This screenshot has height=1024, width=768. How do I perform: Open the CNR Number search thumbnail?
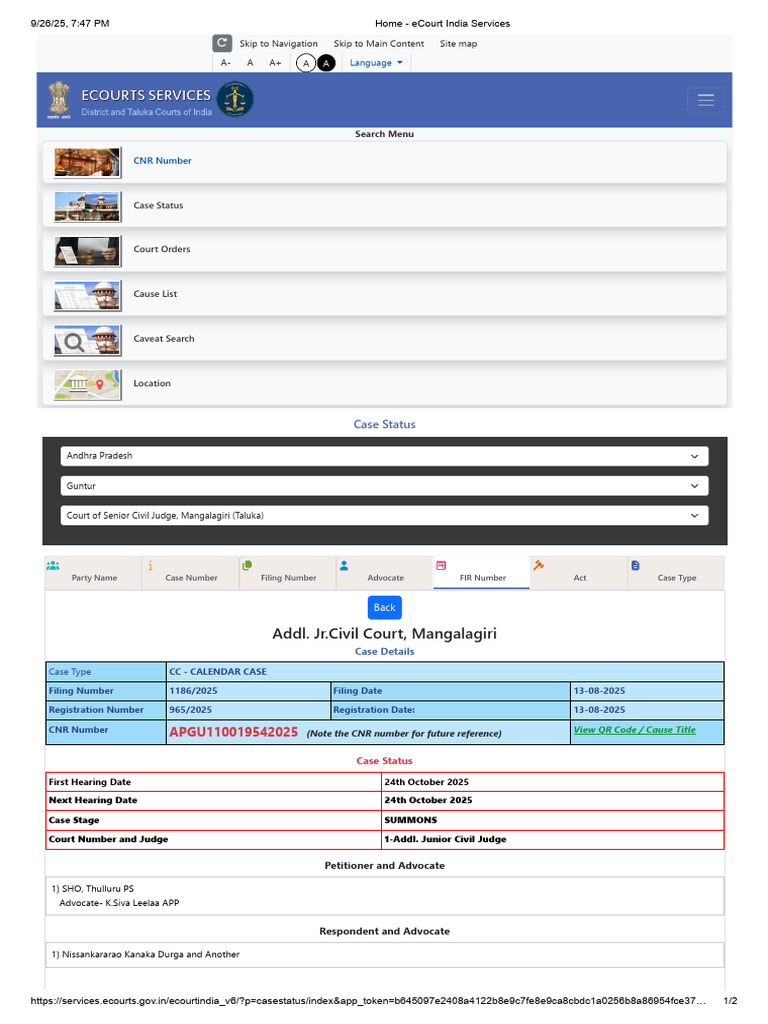click(88, 162)
